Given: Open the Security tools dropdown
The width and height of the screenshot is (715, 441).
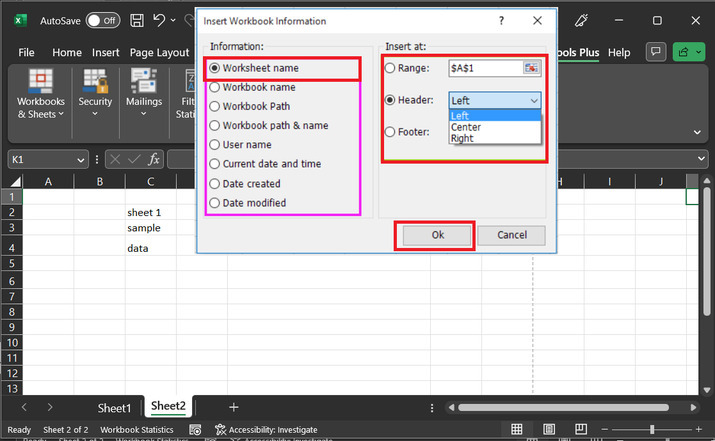Looking at the screenshot, I should tap(95, 93).
